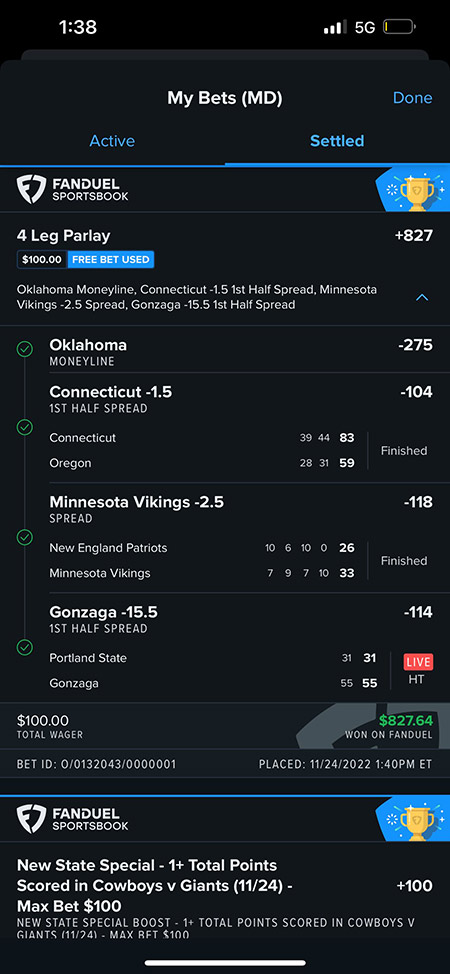The image size is (450, 974).
Task: Tap the bottom home indicator bar
Action: [x=225, y=963]
